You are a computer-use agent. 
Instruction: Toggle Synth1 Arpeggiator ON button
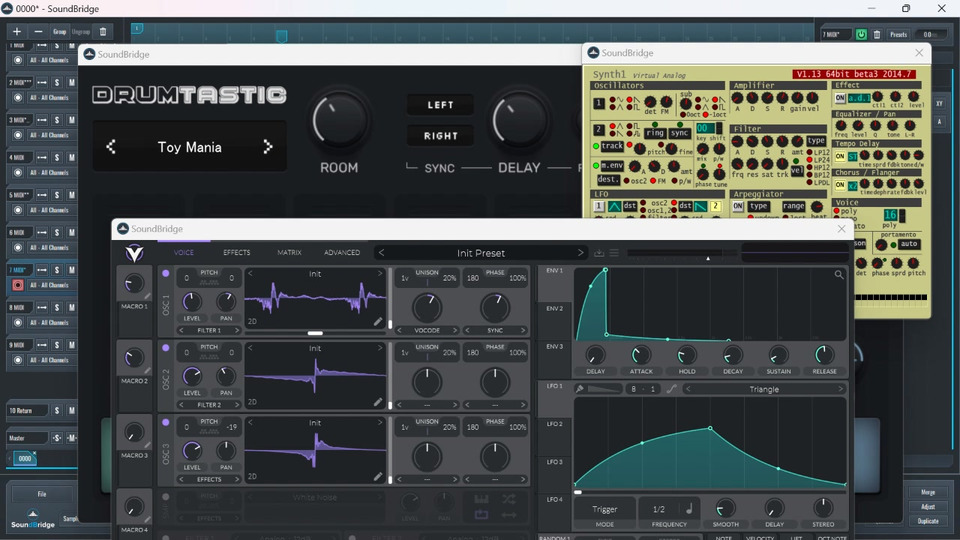(738, 206)
